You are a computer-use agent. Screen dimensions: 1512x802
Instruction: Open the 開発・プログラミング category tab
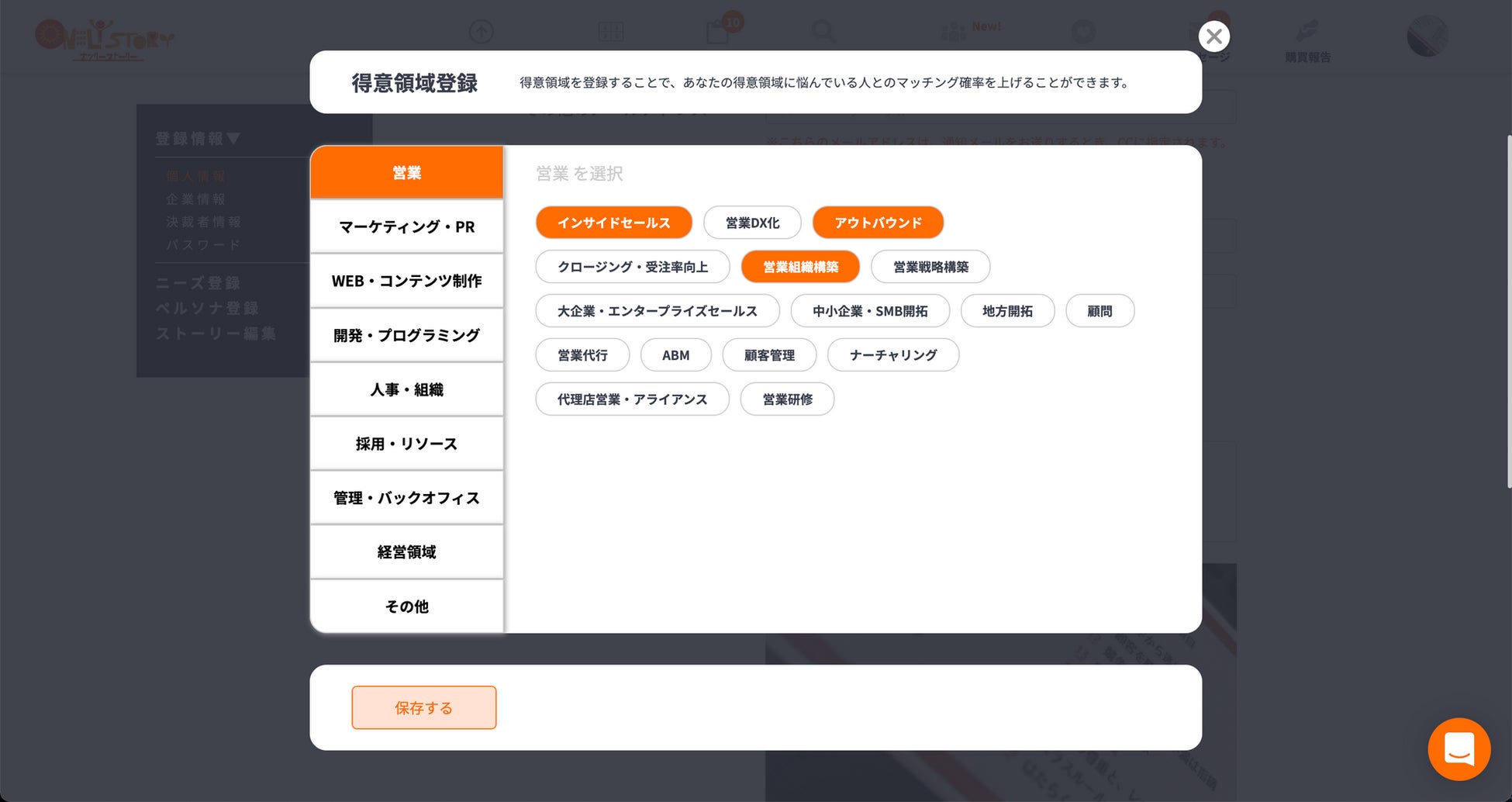(406, 335)
